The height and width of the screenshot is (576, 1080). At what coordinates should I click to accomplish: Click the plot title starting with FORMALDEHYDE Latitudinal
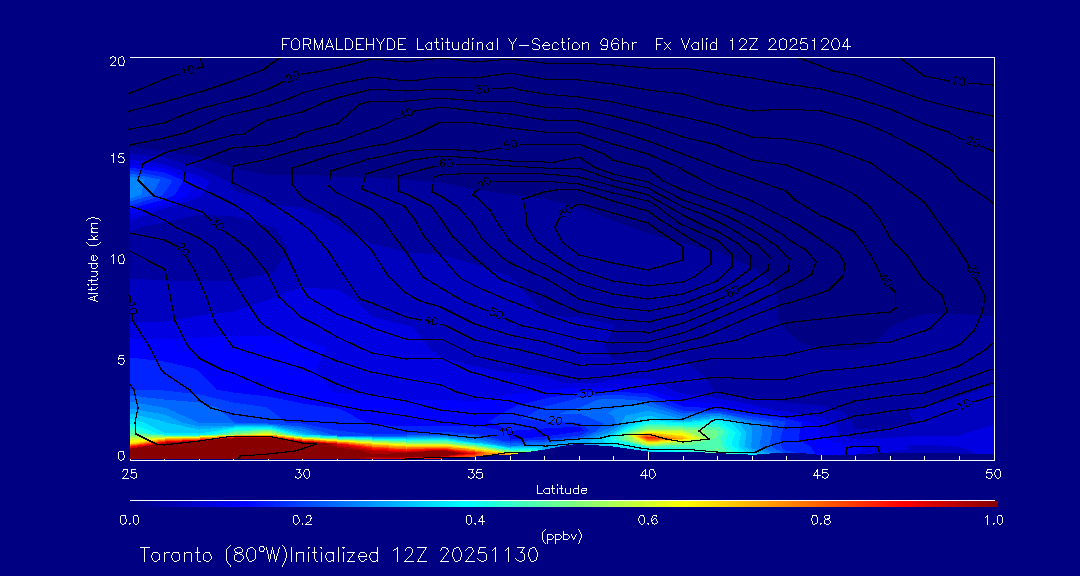click(x=565, y=45)
